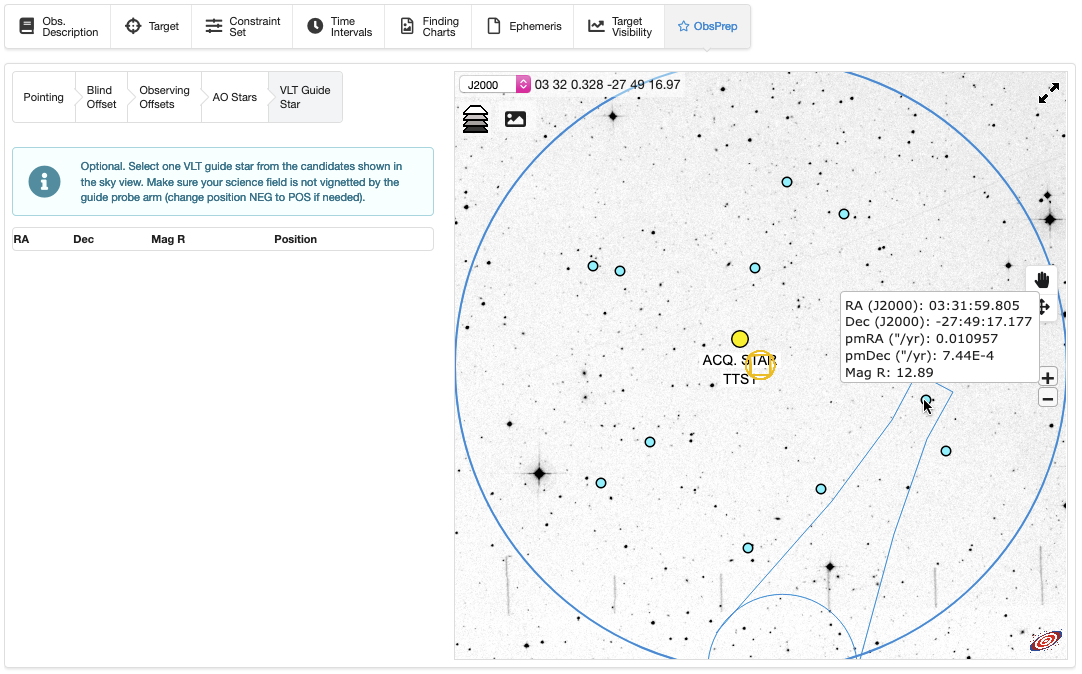Click the 'Mag R: 12.89' tooltip line
The height and width of the screenshot is (674, 1082).
(x=889, y=373)
